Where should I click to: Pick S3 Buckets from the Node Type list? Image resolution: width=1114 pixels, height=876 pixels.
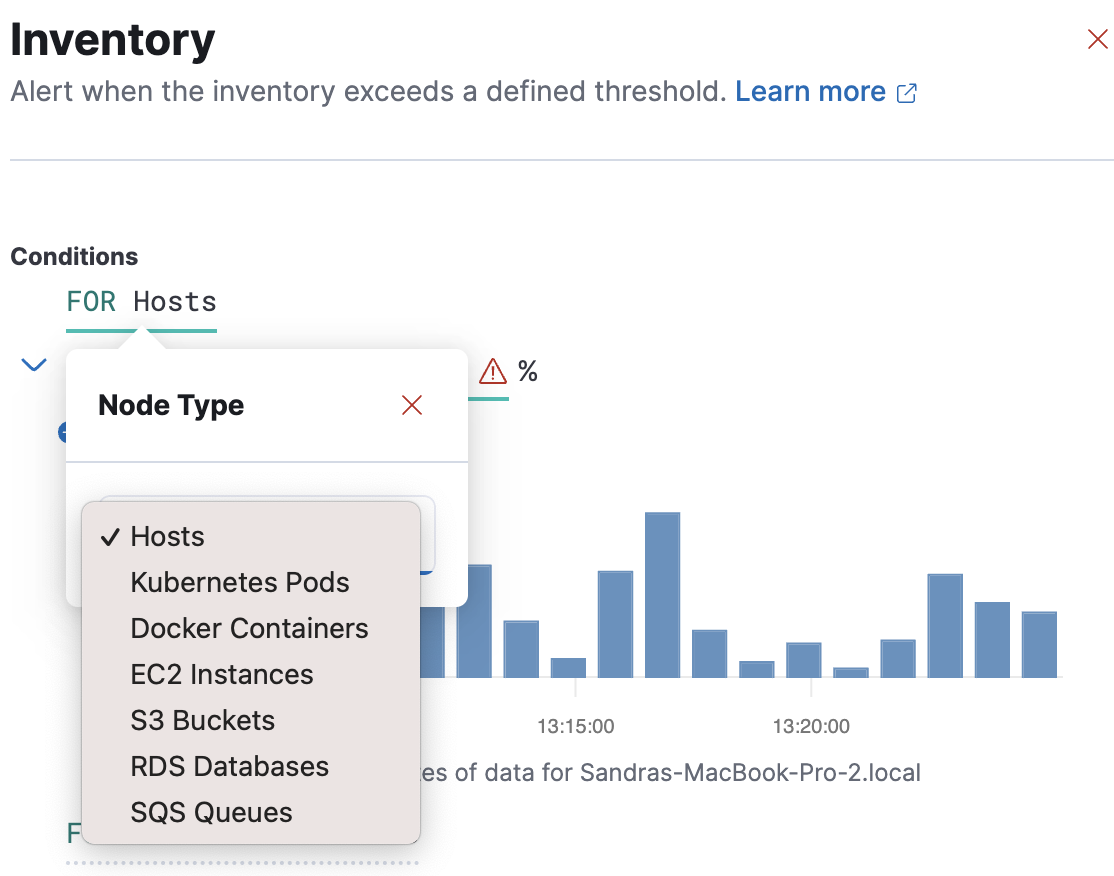click(202, 720)
